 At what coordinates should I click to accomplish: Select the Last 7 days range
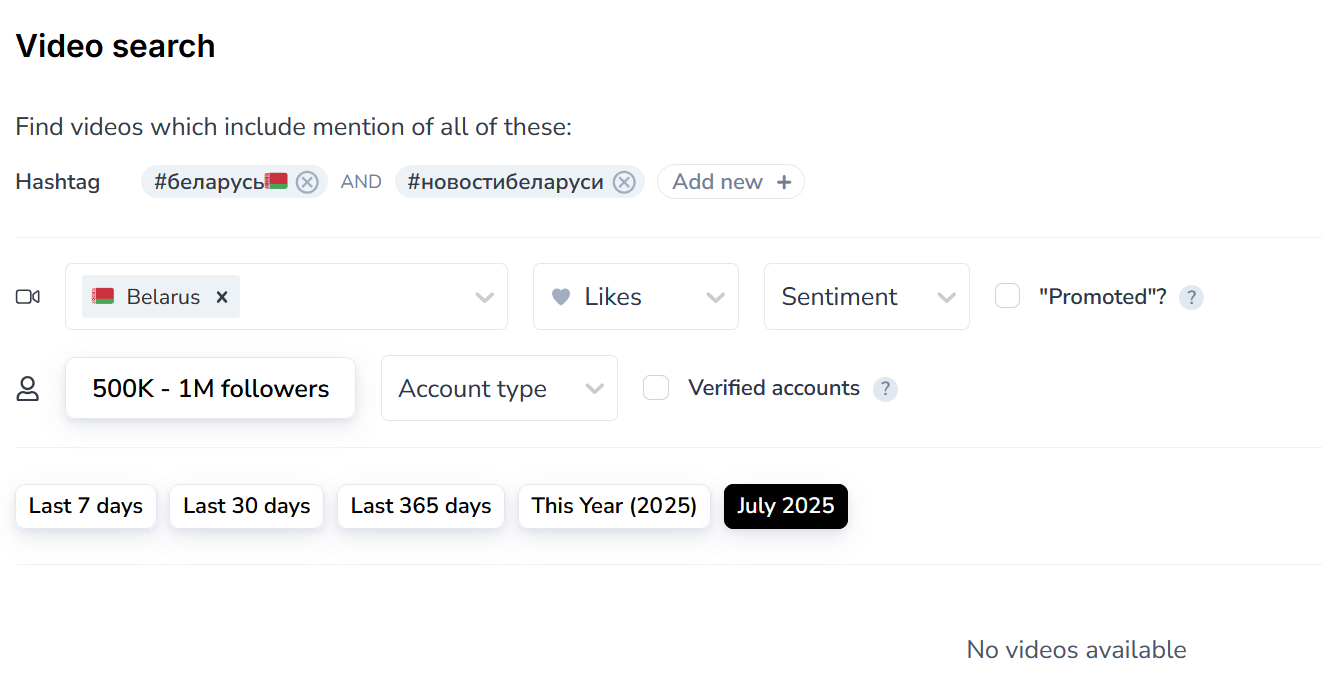[86, 506]
